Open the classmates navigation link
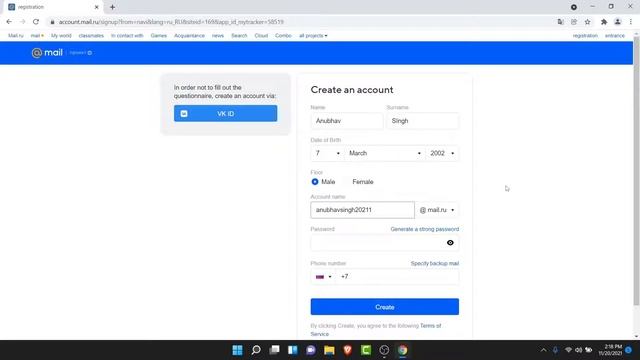 point(91,36)
